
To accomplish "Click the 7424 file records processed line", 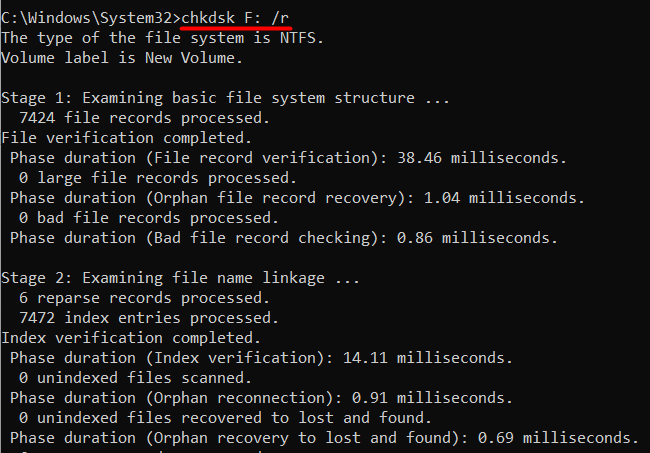I will [x=145, y=118].
